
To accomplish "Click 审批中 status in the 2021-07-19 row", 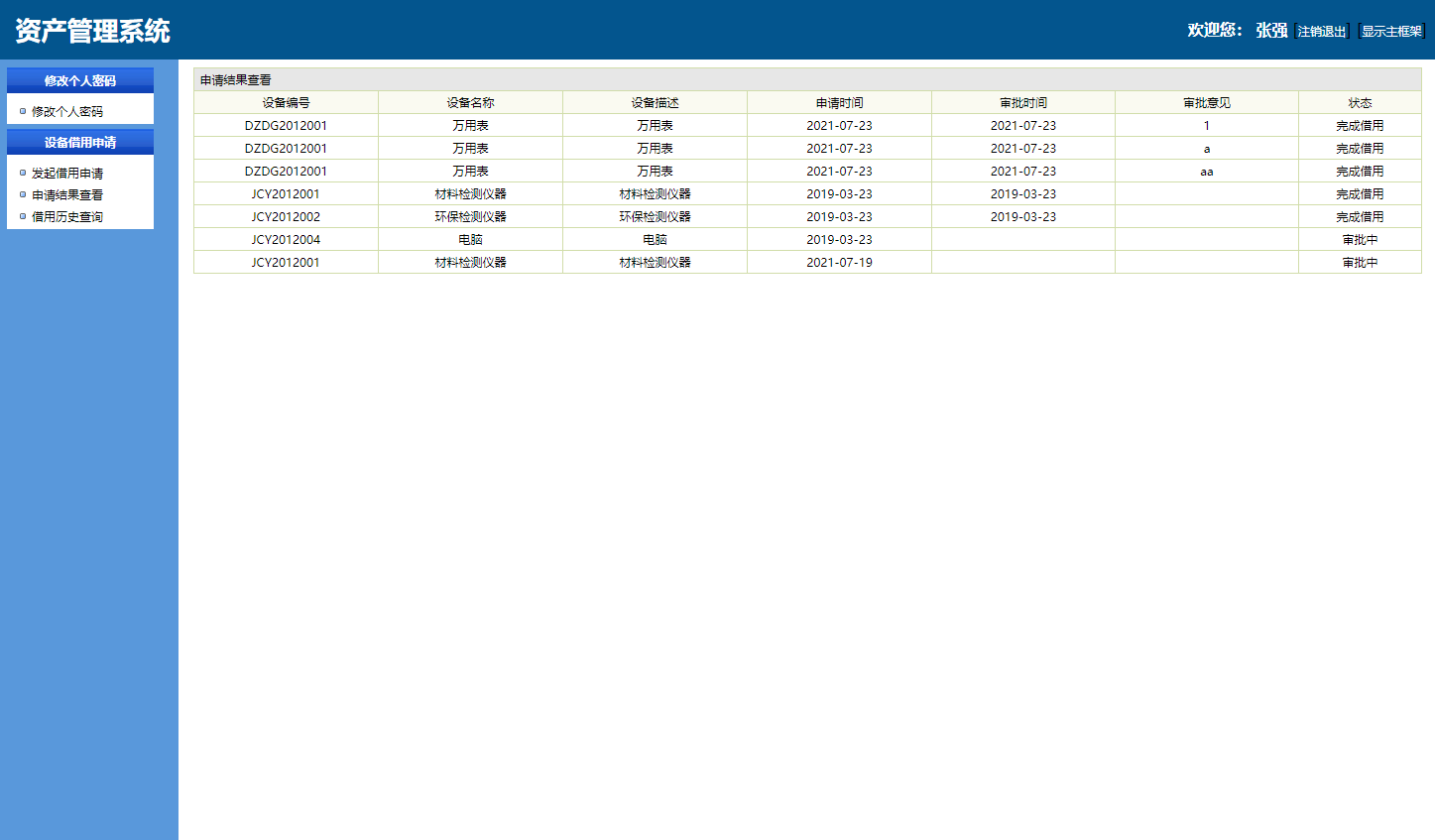I will [1360, 263].
